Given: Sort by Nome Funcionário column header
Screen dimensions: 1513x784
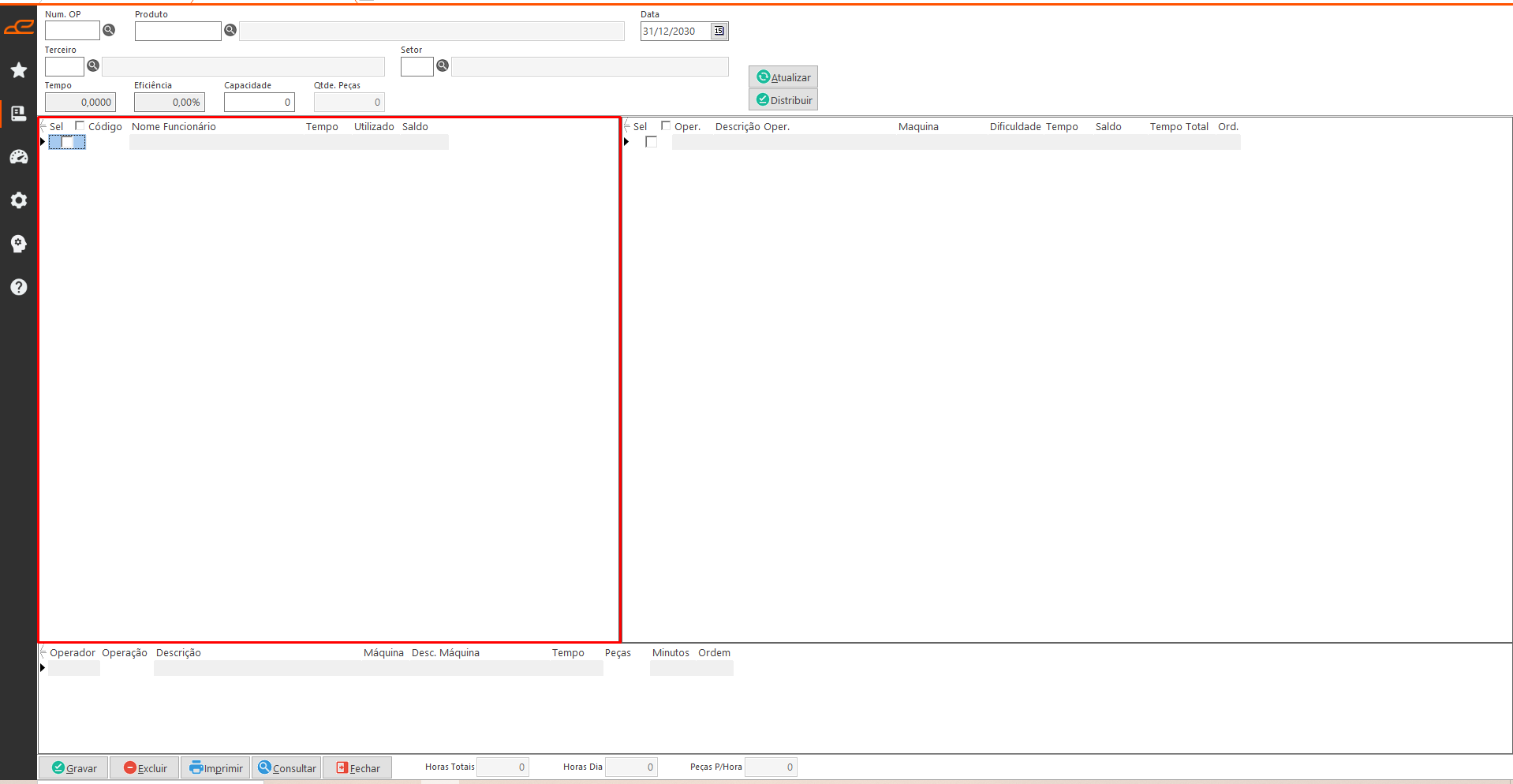Looking at the screenshot, I should [x=174, y=126].
